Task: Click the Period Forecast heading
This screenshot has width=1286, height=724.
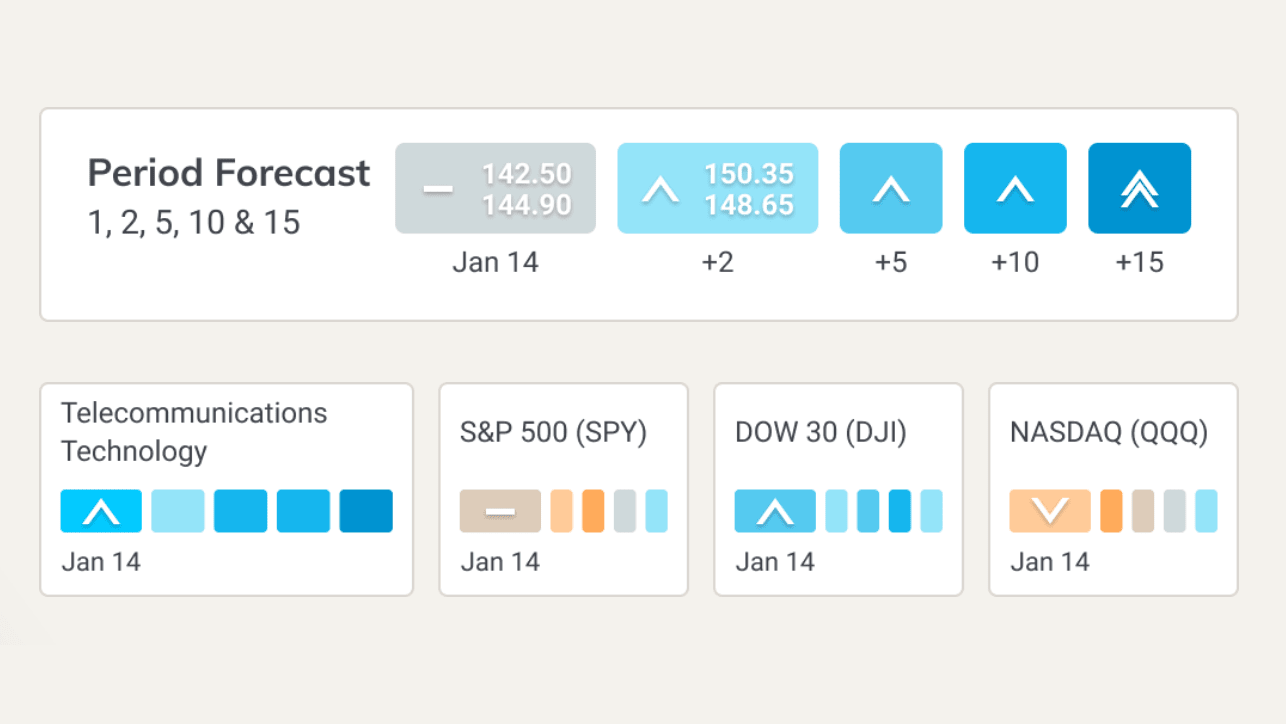Action: (229, 173)
